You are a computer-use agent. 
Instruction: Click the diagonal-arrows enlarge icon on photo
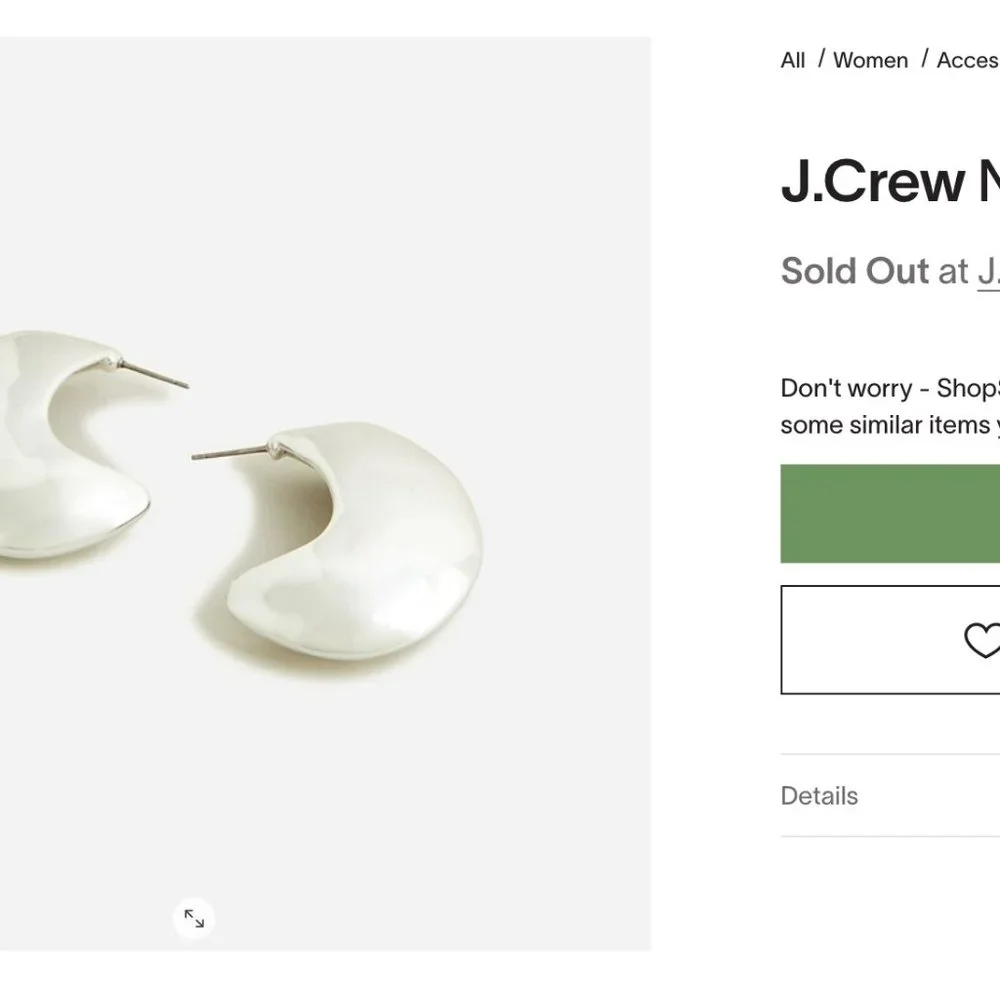[193, 917]
